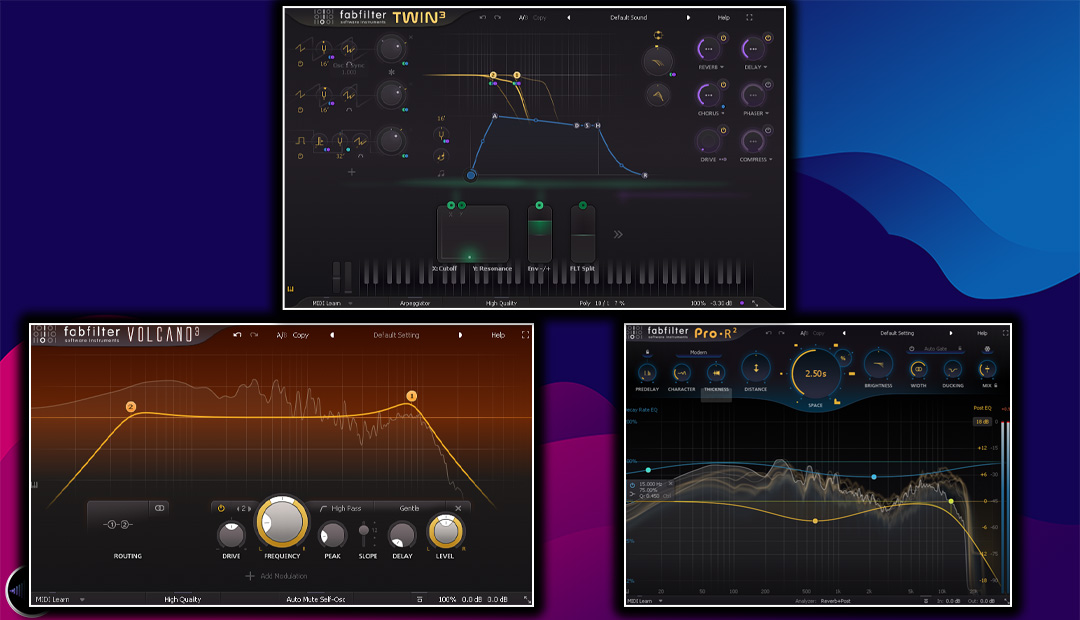Open the Help menu in Pro-R 2
This screenshot has height=620, width=1080.
982,333
